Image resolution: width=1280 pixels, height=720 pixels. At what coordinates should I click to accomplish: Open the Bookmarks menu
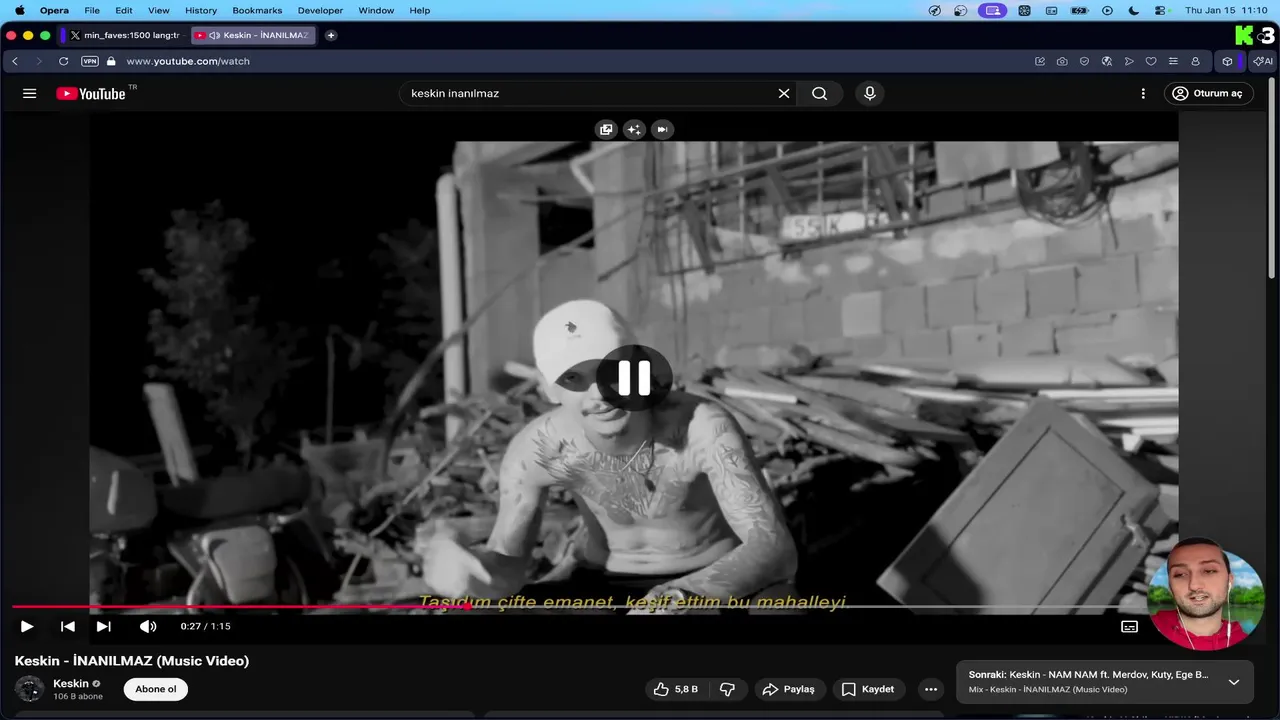(x=257, y=10)
